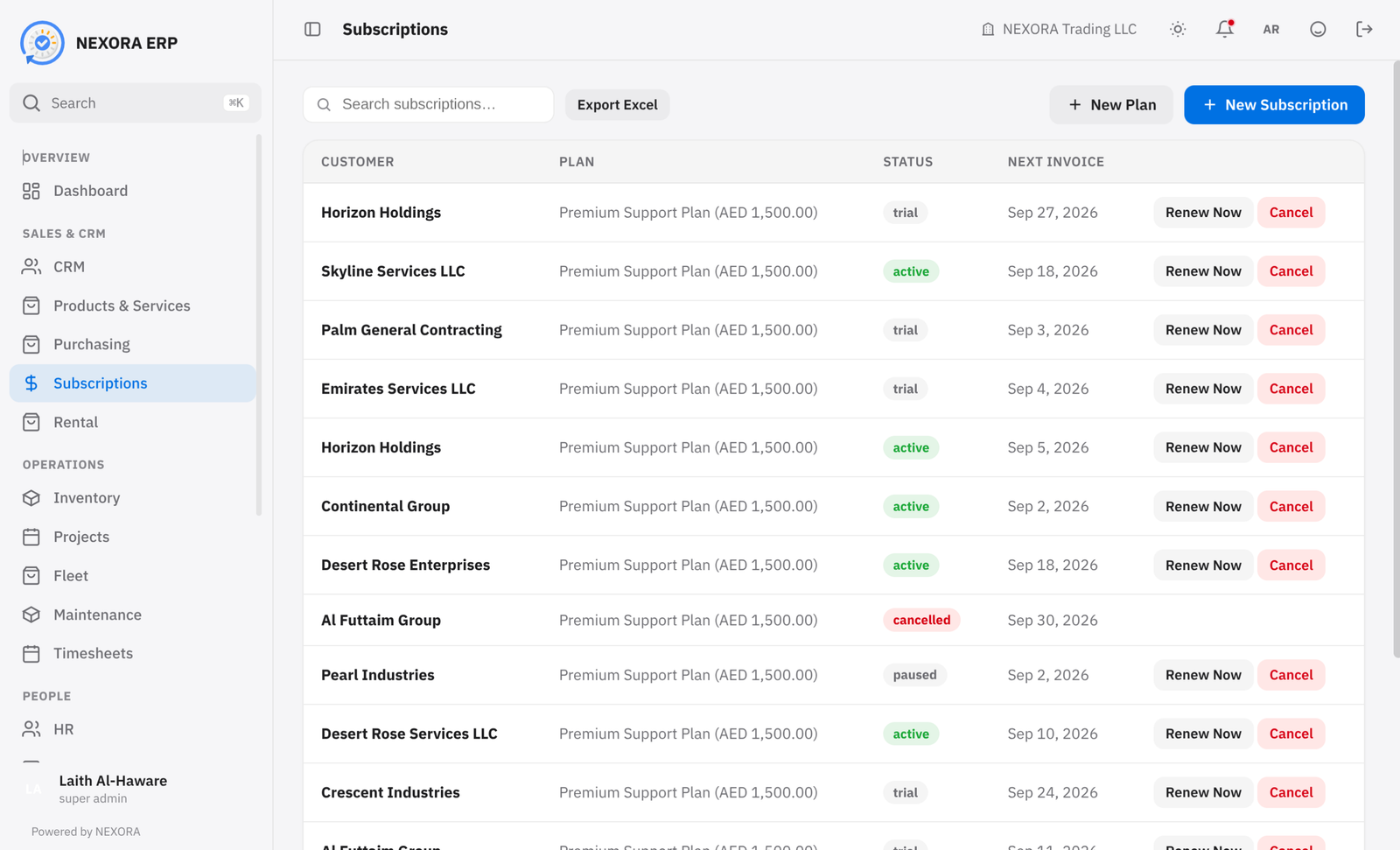Open the Purchasing section

(133, 344)
